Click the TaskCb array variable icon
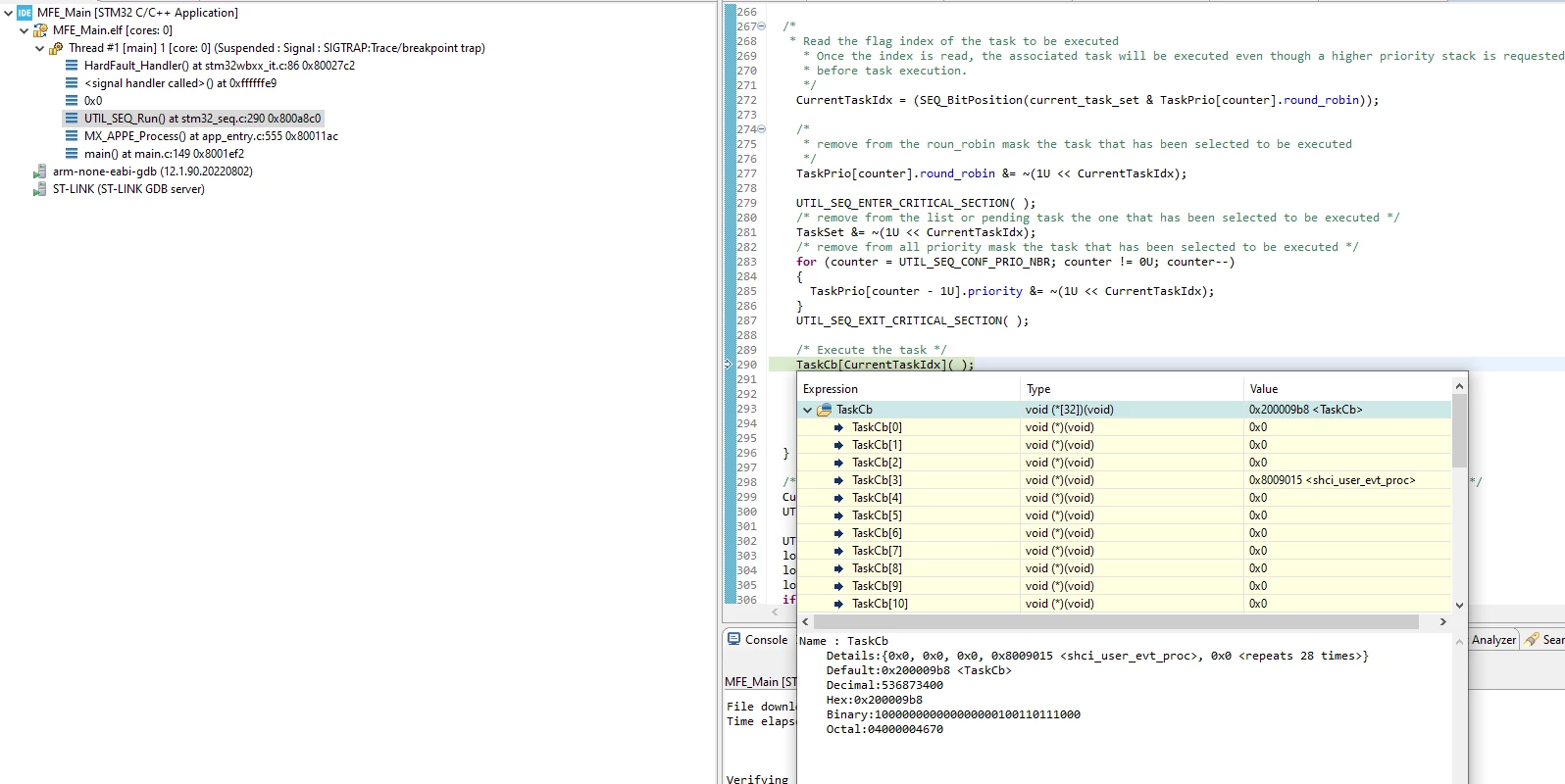The width and height of the screenshot is (1565, 784). point(825,410)
